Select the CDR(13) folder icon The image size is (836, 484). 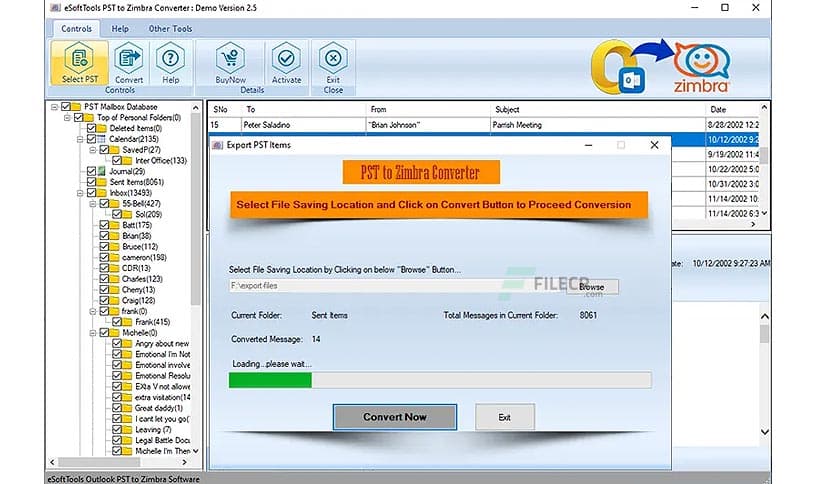[x=115, y=268]
